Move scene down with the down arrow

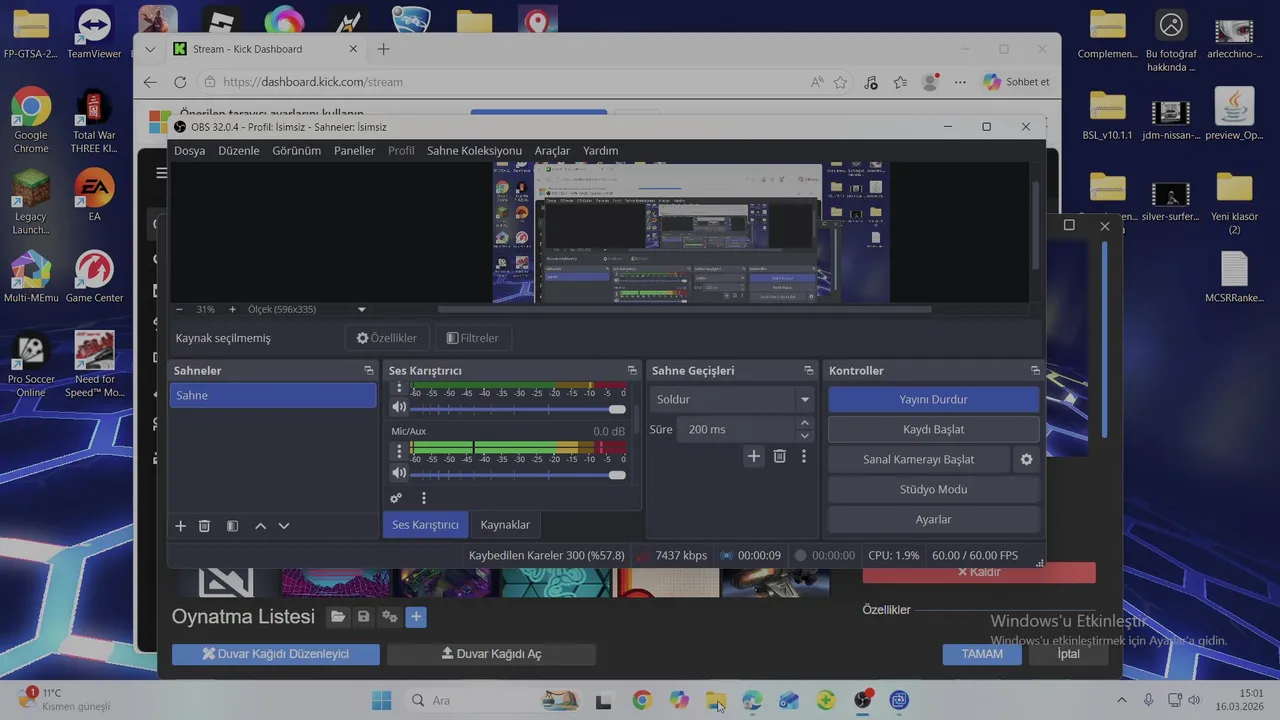coord(284,526)
